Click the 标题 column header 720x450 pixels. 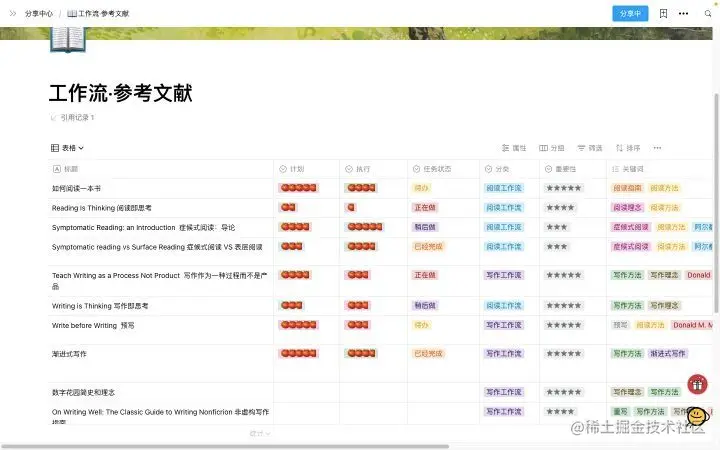(x=161, y=169)
